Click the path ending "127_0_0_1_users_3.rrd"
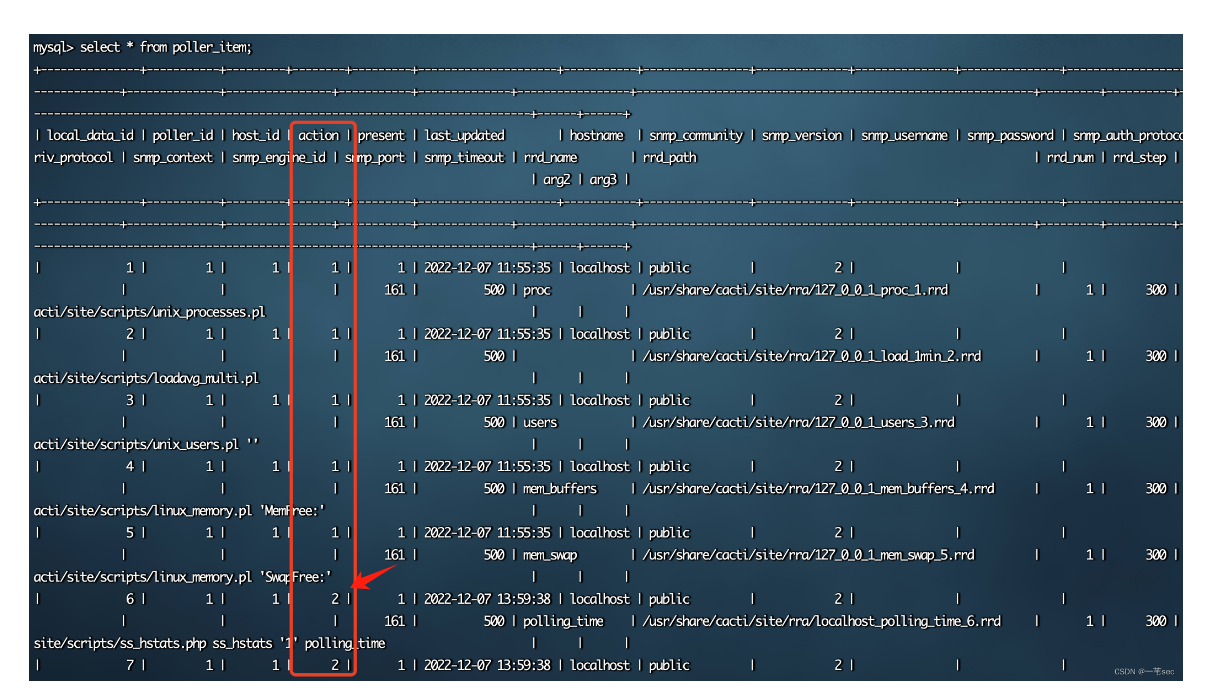Viewport: 1210px width, 699px height. [799, 422]
